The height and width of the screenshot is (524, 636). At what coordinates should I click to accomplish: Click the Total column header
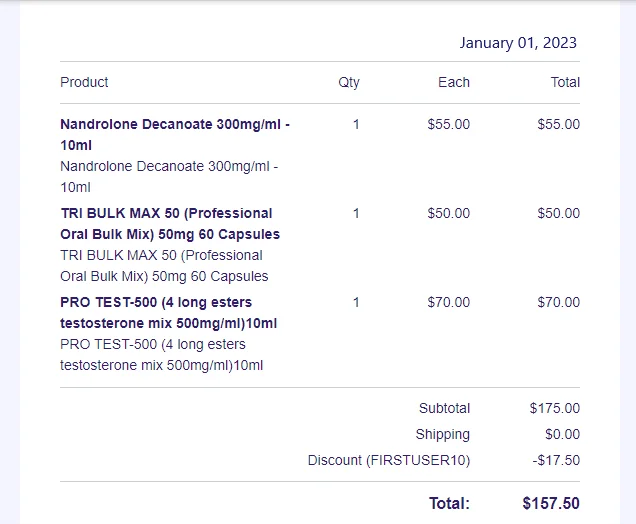point(565,82)
